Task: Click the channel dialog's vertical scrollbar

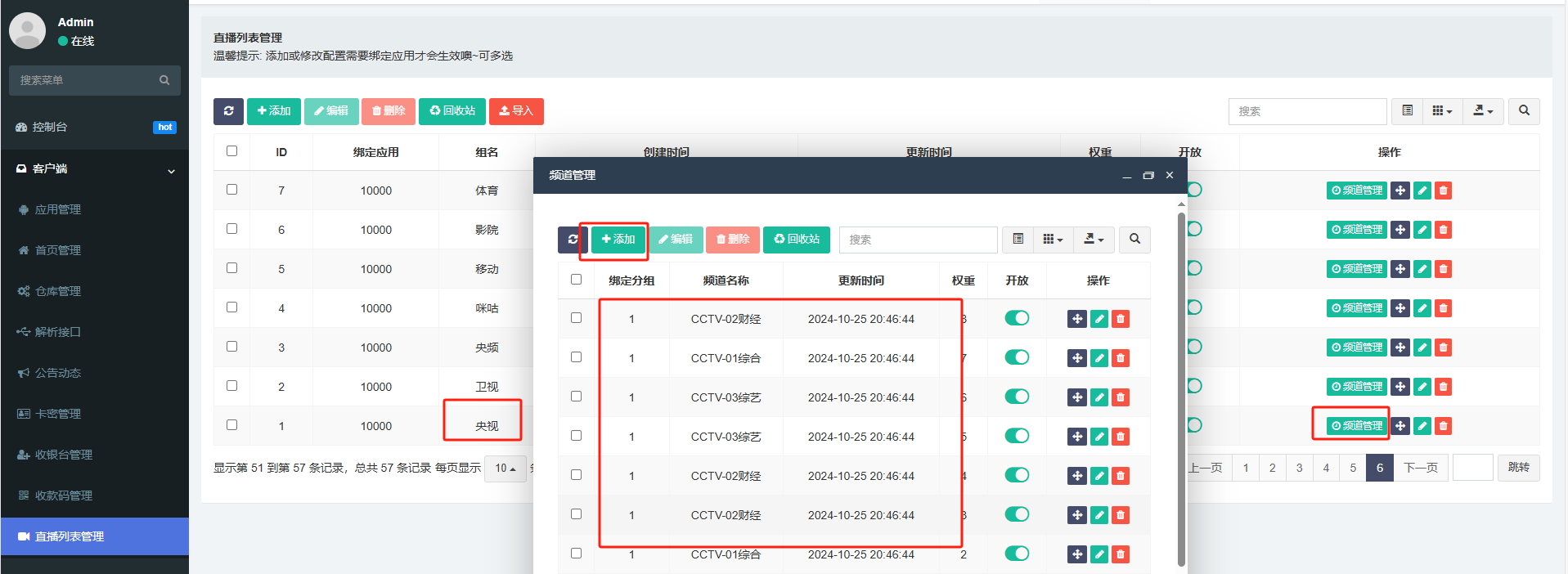Action: (1180, 384)
